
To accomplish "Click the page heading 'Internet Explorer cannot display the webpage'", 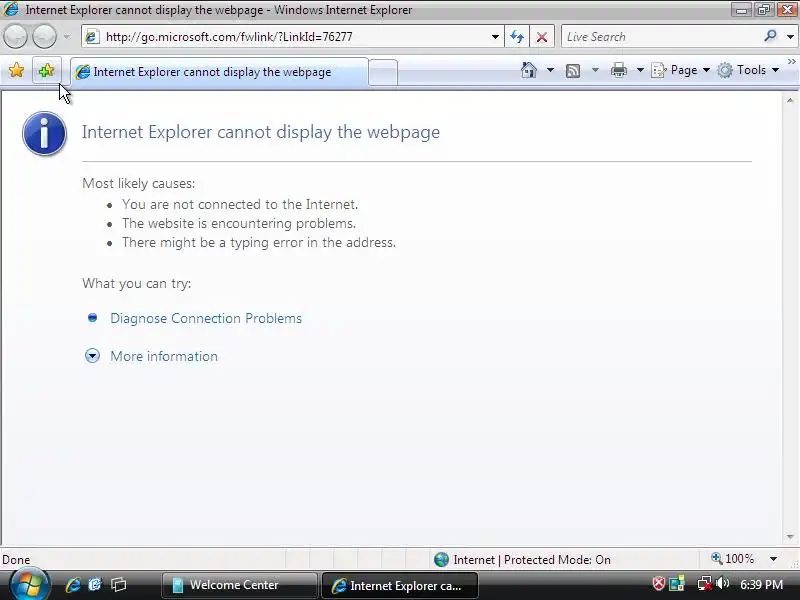I will coord(261,132).
